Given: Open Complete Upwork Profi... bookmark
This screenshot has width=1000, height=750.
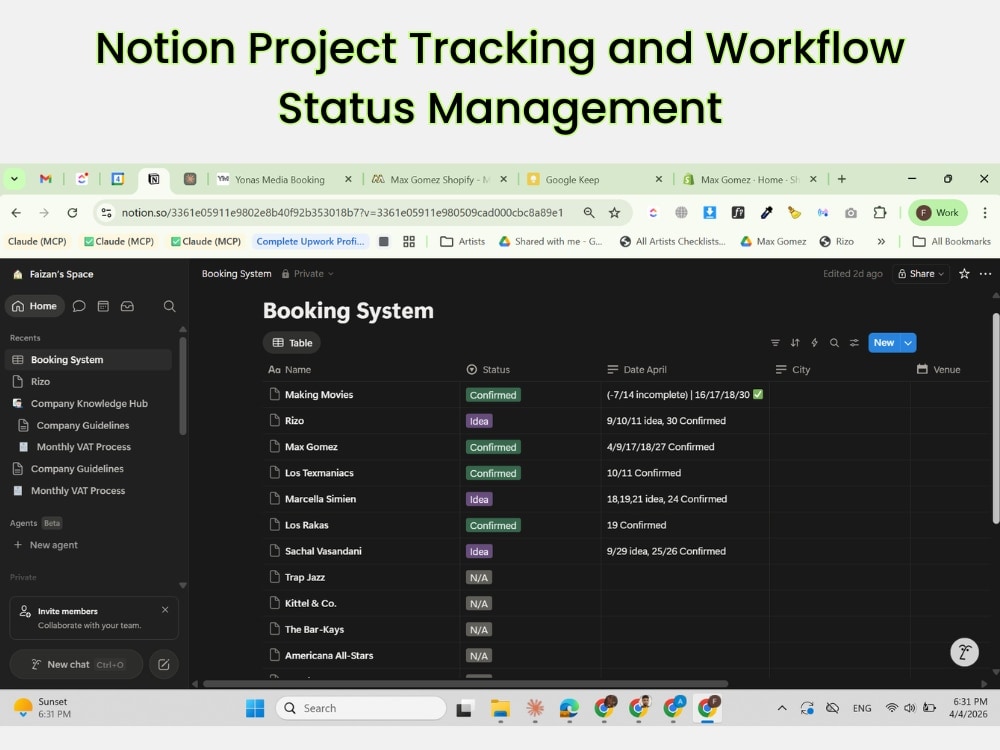Looking at the screenshot, I should click(x=310, y=242).
